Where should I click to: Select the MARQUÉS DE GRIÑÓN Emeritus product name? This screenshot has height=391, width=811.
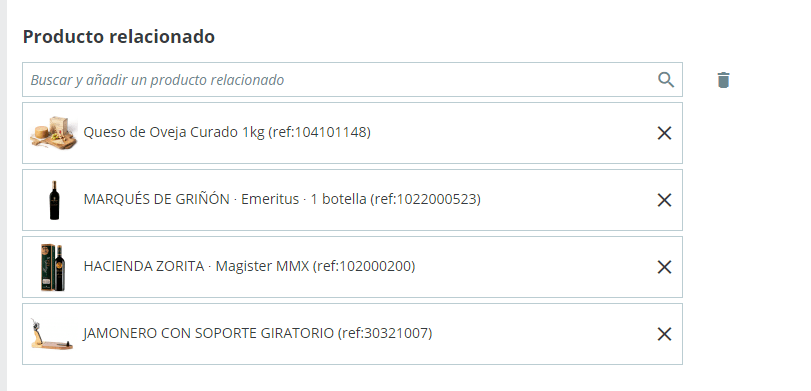(x=225, y=199)
